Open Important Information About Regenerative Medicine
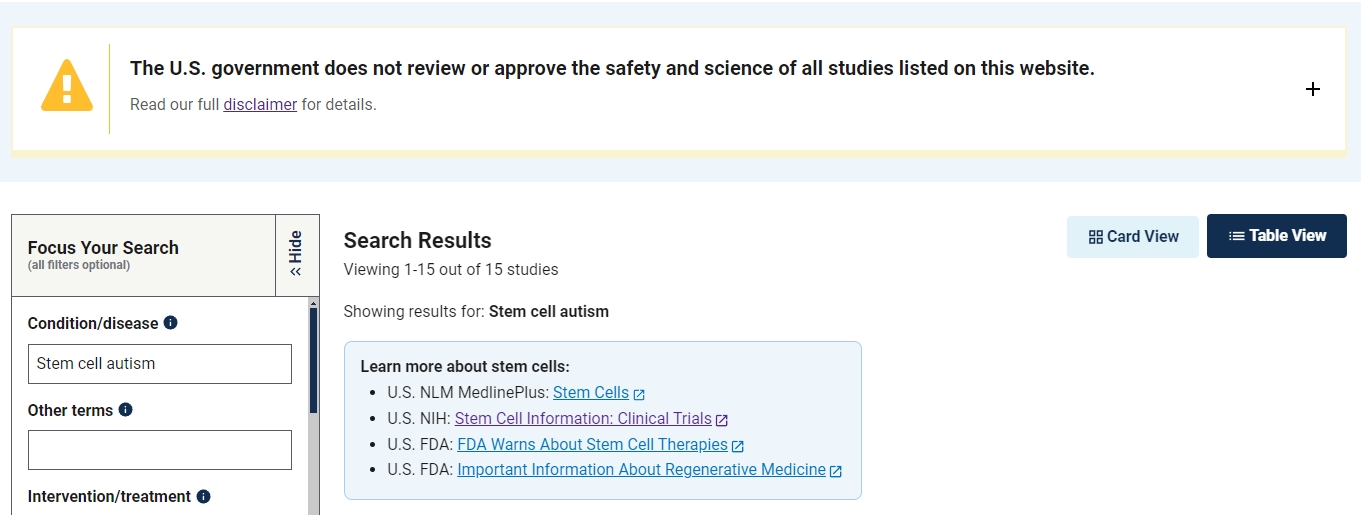 point(641,470)
